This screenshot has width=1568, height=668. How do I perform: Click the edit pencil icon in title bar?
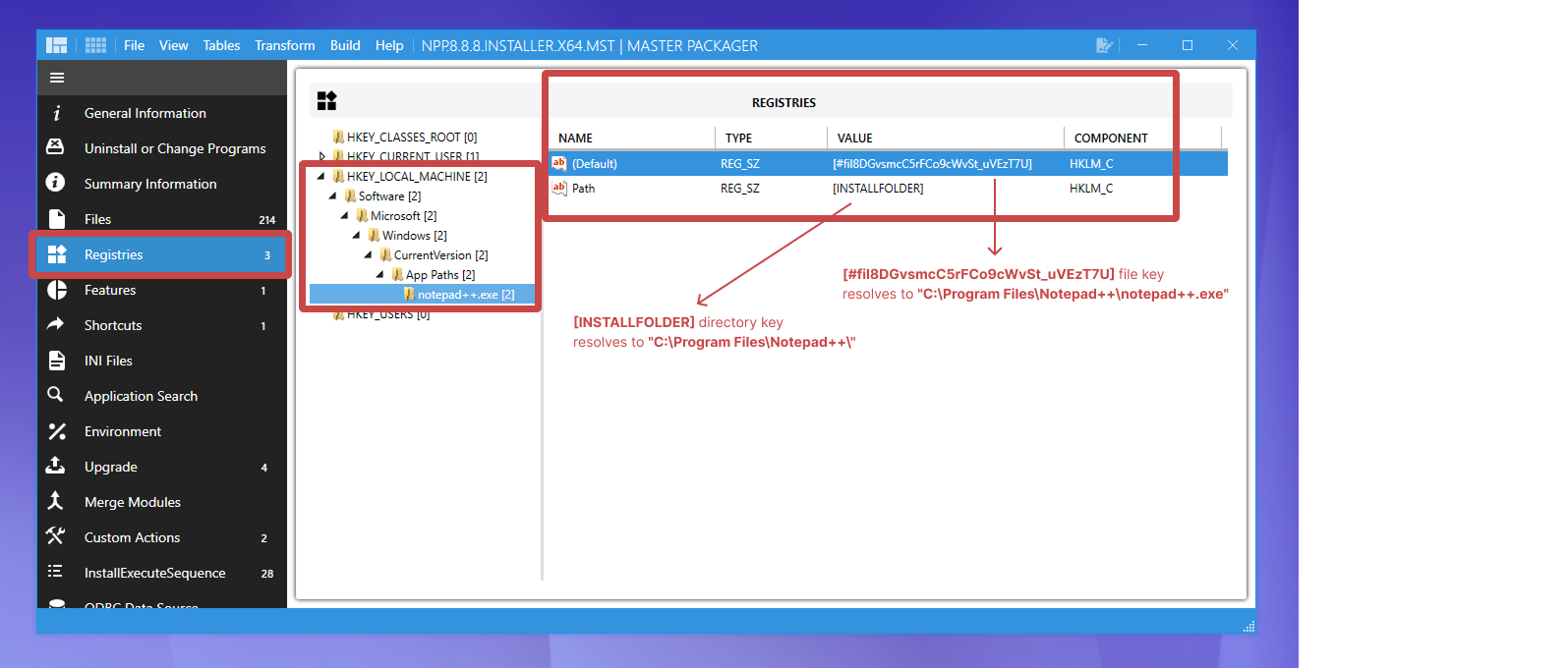[1104, 45]
